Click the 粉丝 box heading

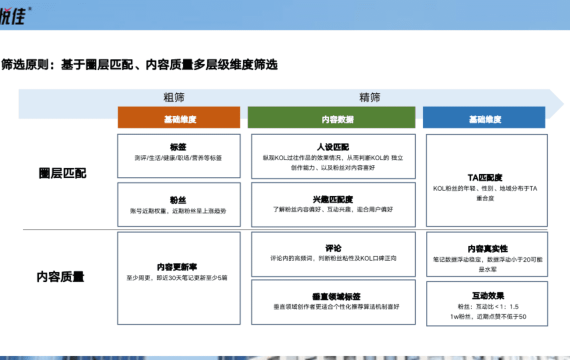pos(178,200)
